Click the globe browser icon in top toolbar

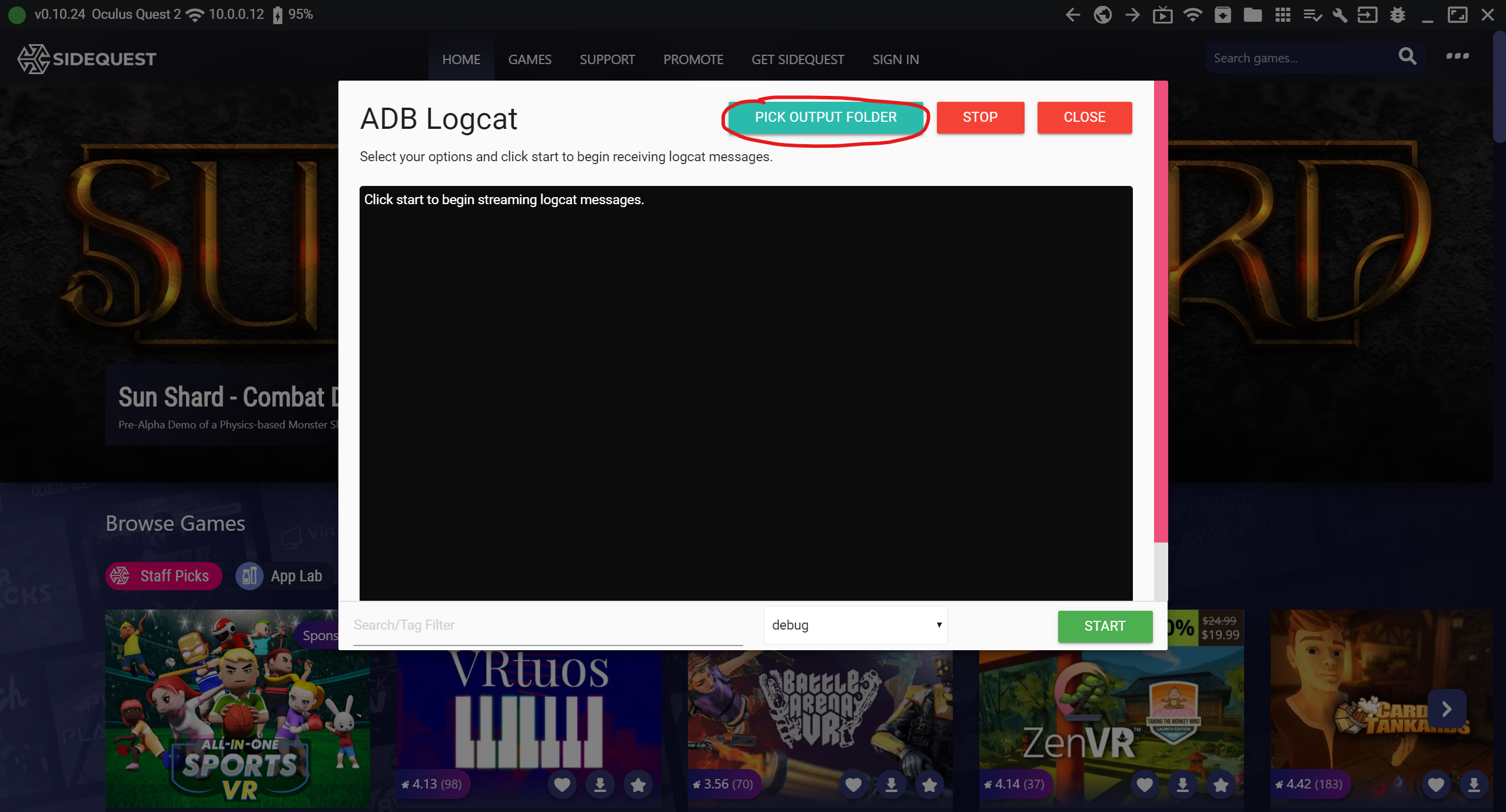1102,15
